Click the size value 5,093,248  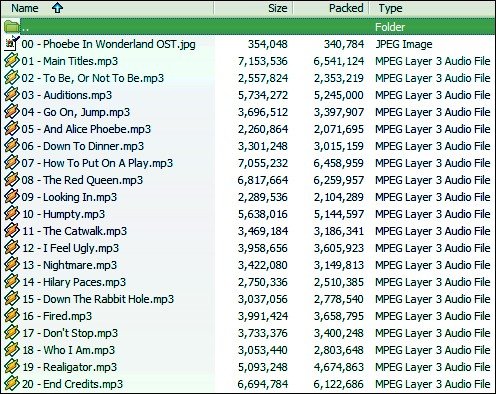coord(263,367)
